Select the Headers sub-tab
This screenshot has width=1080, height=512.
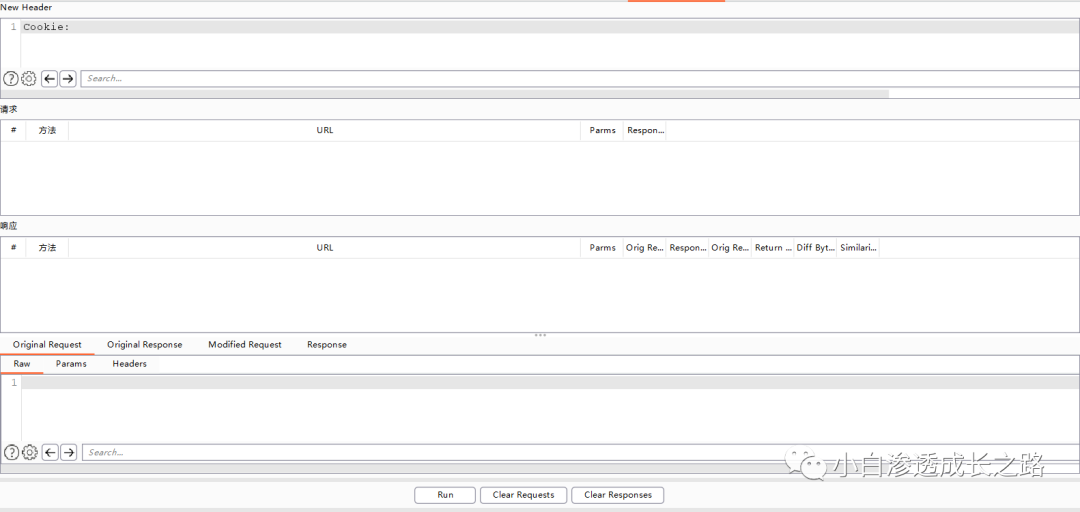[129, 364]
